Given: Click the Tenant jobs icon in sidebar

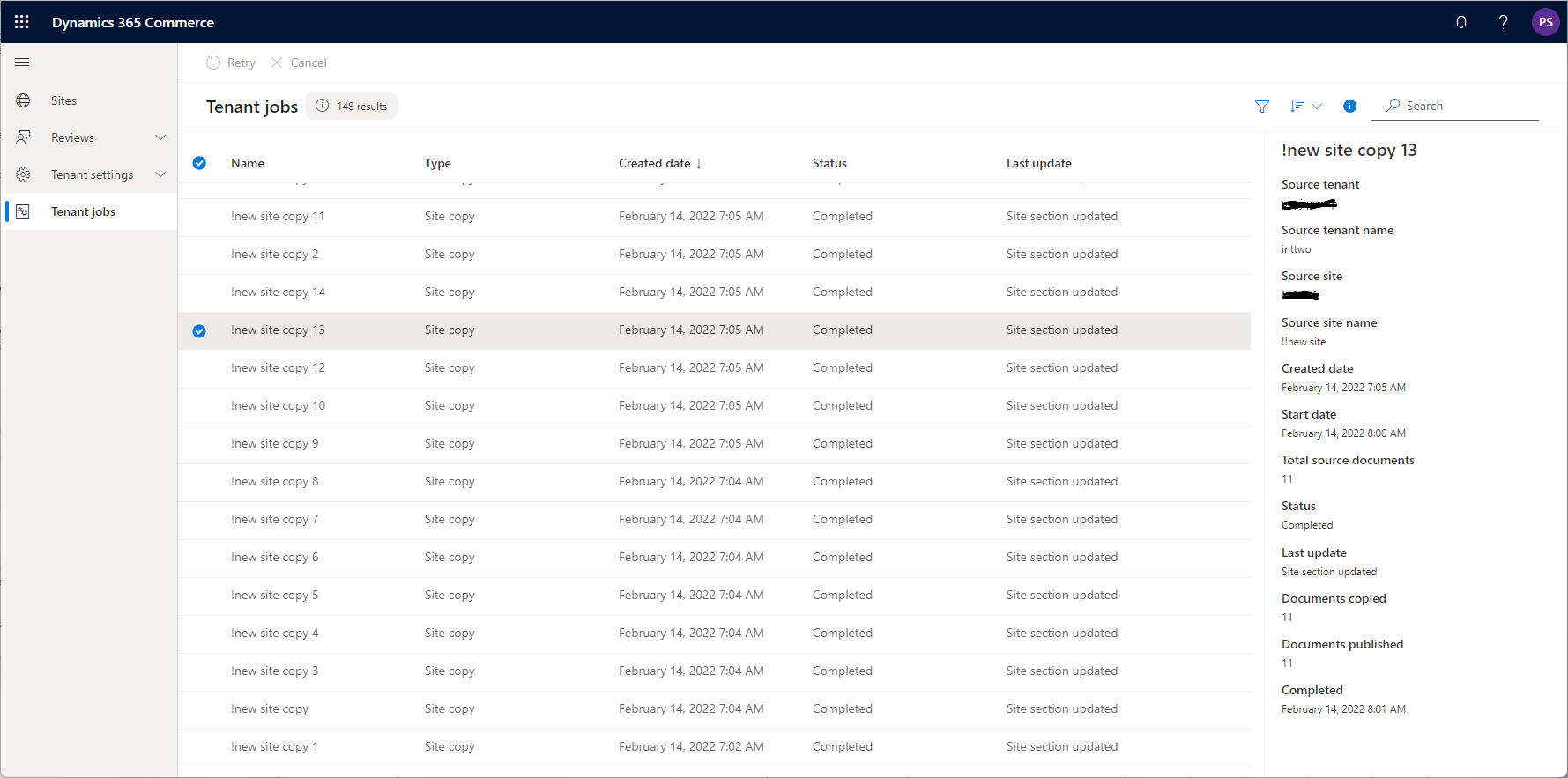Looking at the screenshot, I should coord(23,211).
